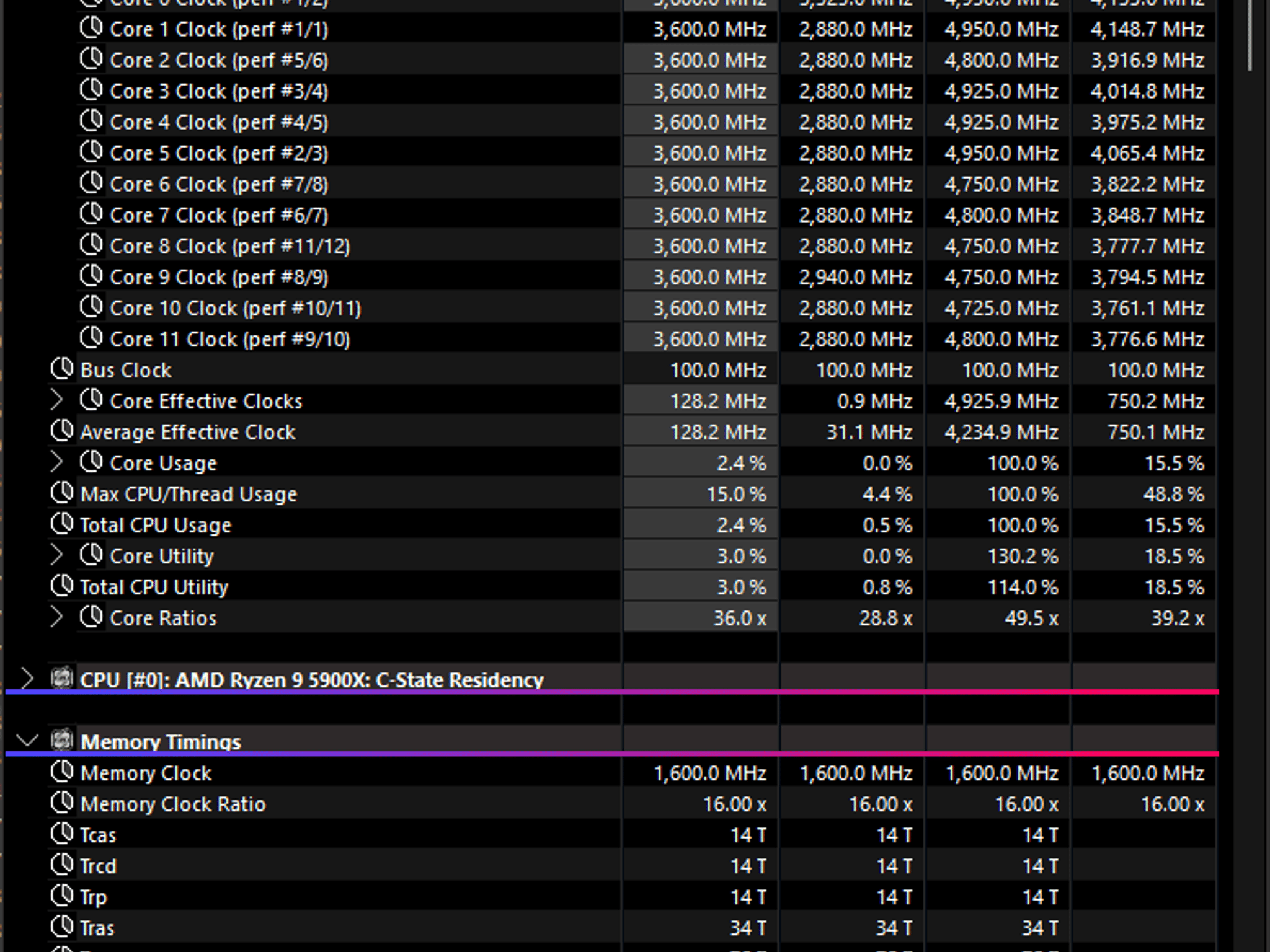Select the Total CPU Usage label
Viewport: 1270px width, 952px height.
click(156, 525)
